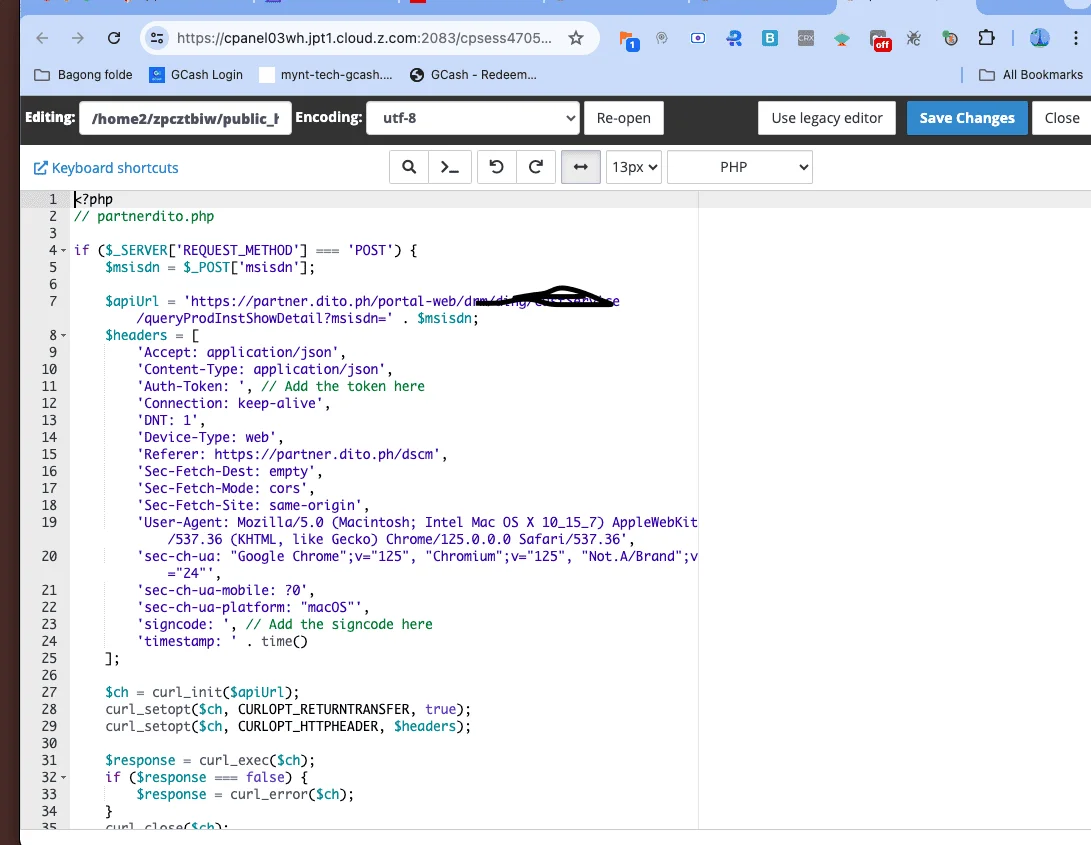This screenshot has width=1091, height=845.
Task: Click line number 26 in the gutter
Action: pos(49,675)
